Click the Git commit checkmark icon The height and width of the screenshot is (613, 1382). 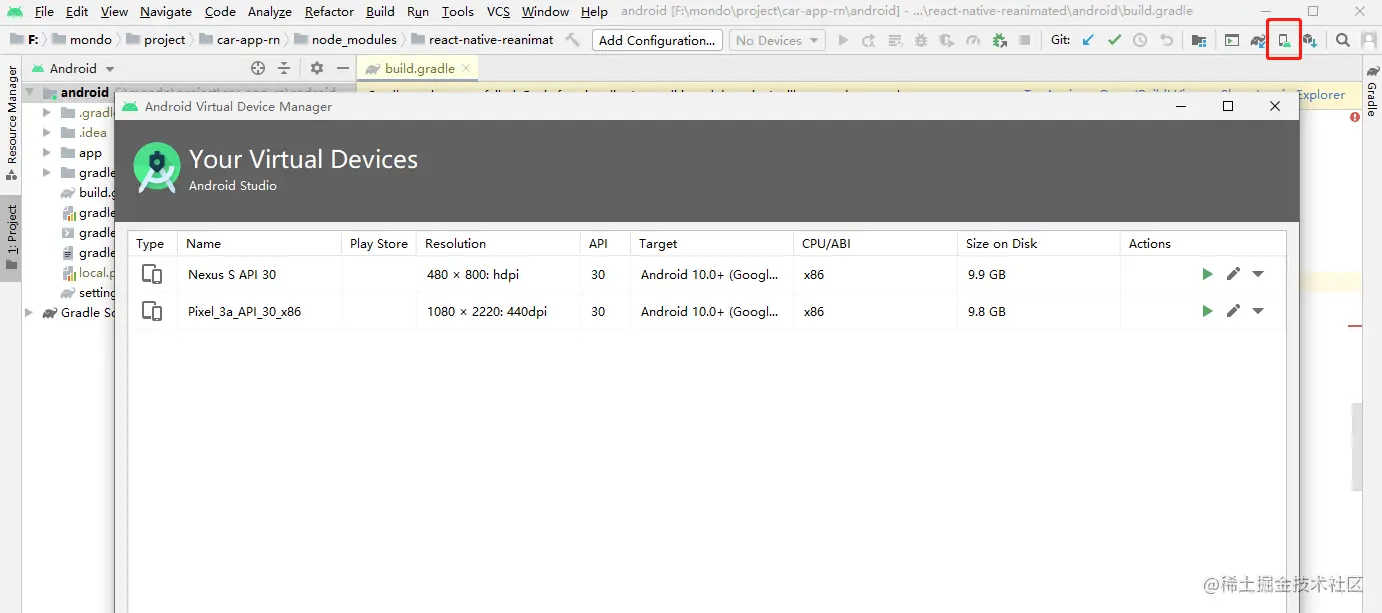pos(1114,41)
